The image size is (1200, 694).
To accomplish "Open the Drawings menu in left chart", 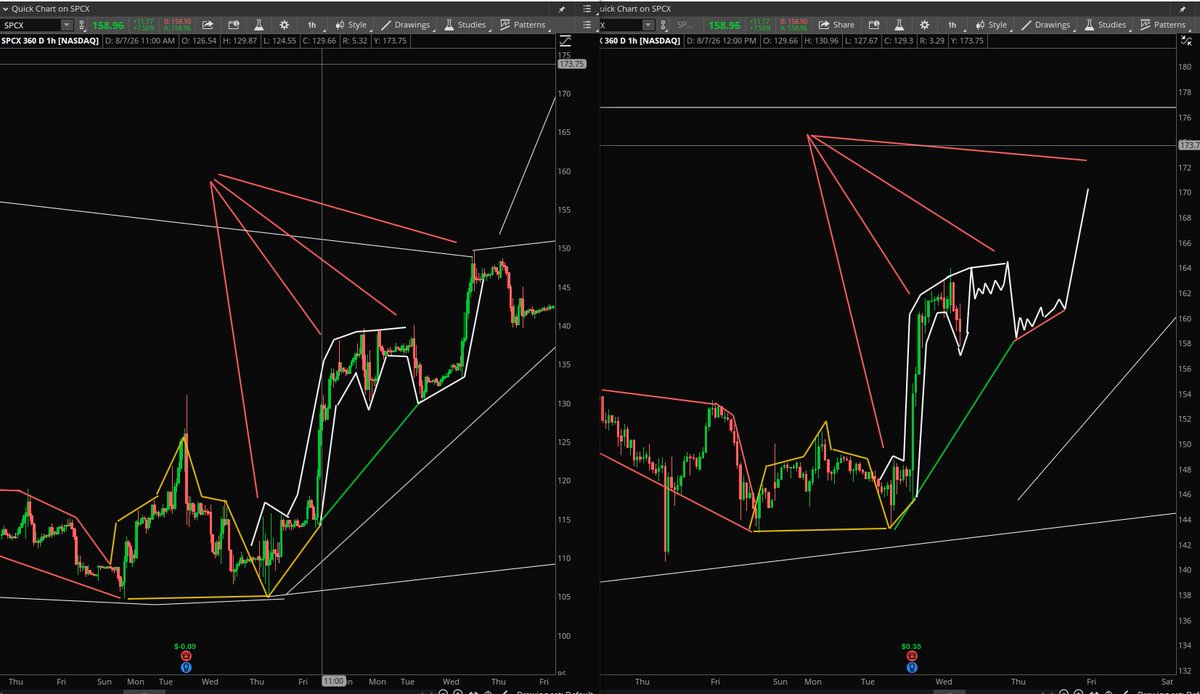I will pyautogui.click(x=406, y=24).
